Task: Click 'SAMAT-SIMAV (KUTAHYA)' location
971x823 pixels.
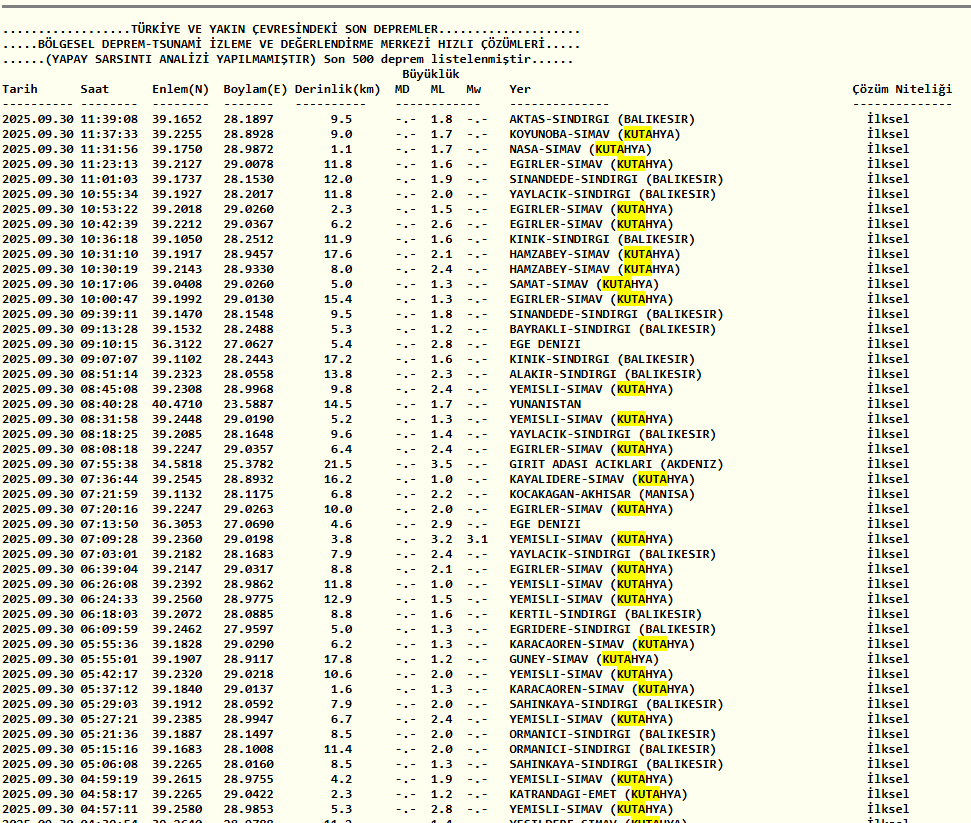Action: (584, 284)
